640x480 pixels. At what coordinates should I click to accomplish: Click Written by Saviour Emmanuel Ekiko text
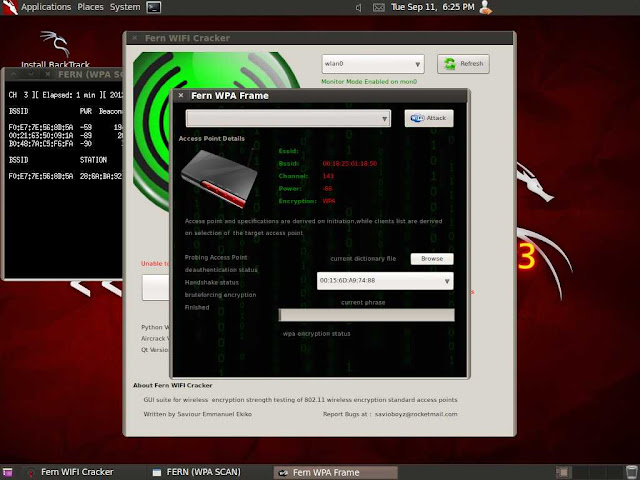[x=198, y=414]
